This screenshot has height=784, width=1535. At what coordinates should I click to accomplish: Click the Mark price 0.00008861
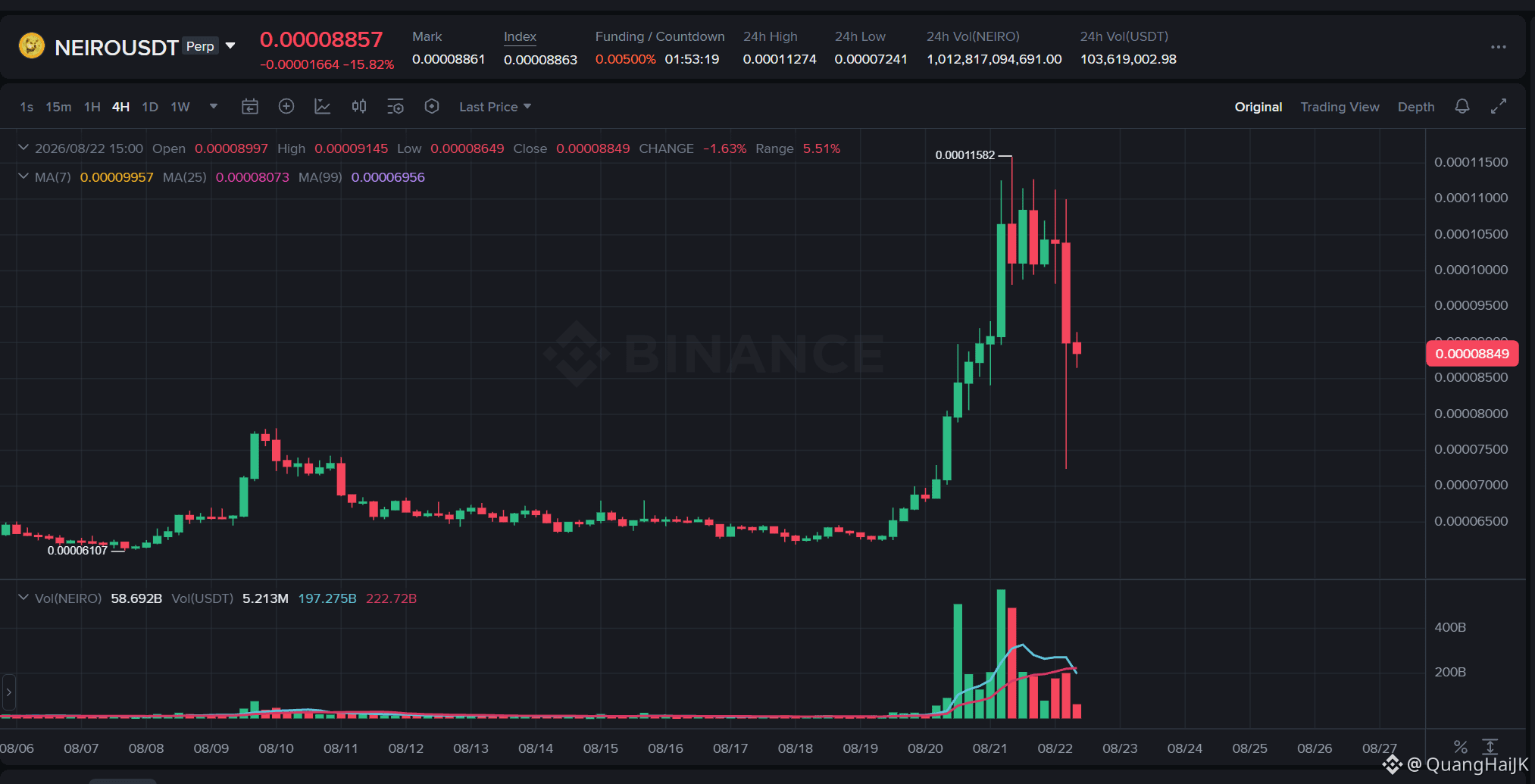[449, 59]
